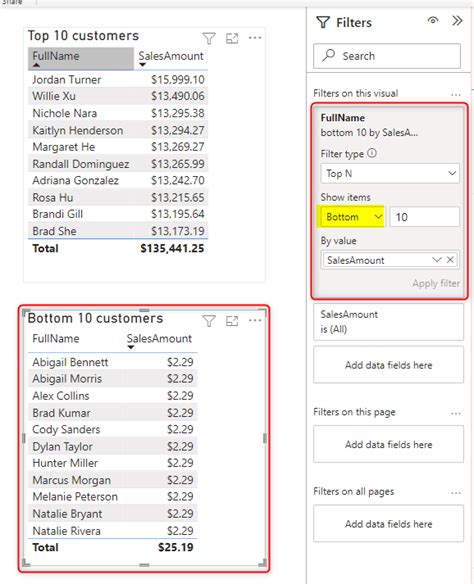Open the Filter type Top N dropdown

(x=390, y=173)
